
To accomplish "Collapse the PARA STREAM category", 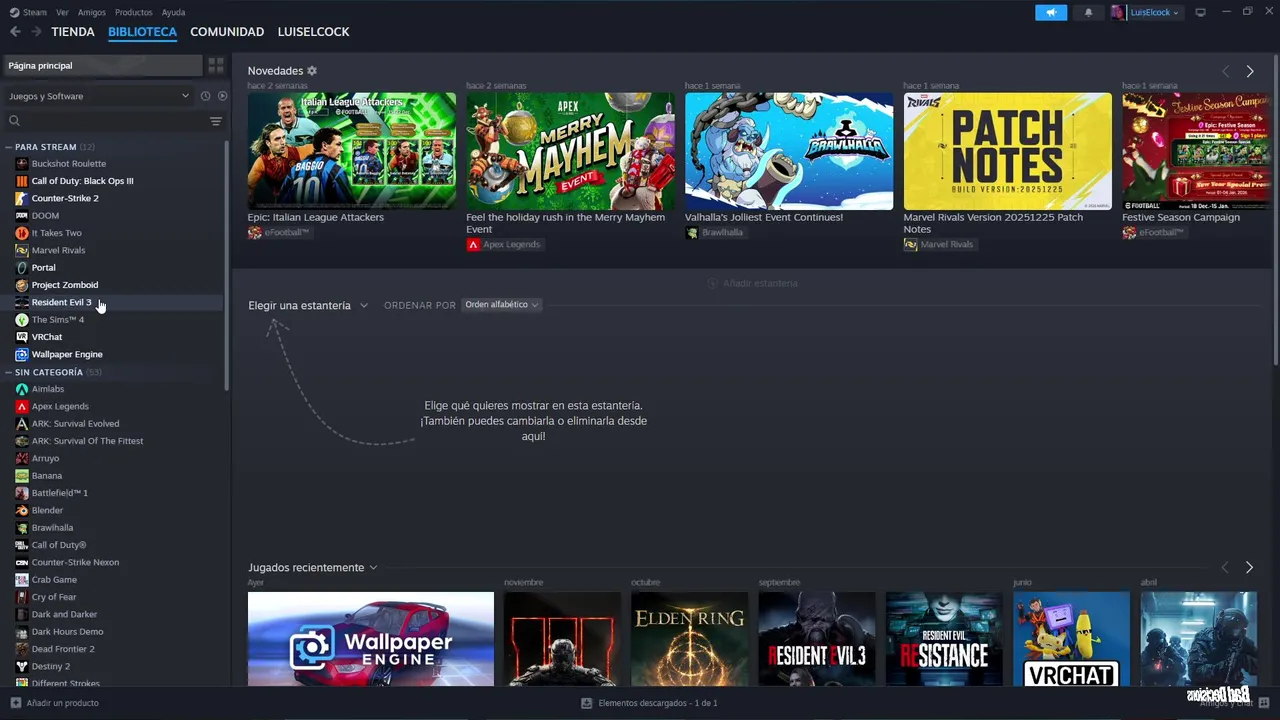I will tap(8, 147).
